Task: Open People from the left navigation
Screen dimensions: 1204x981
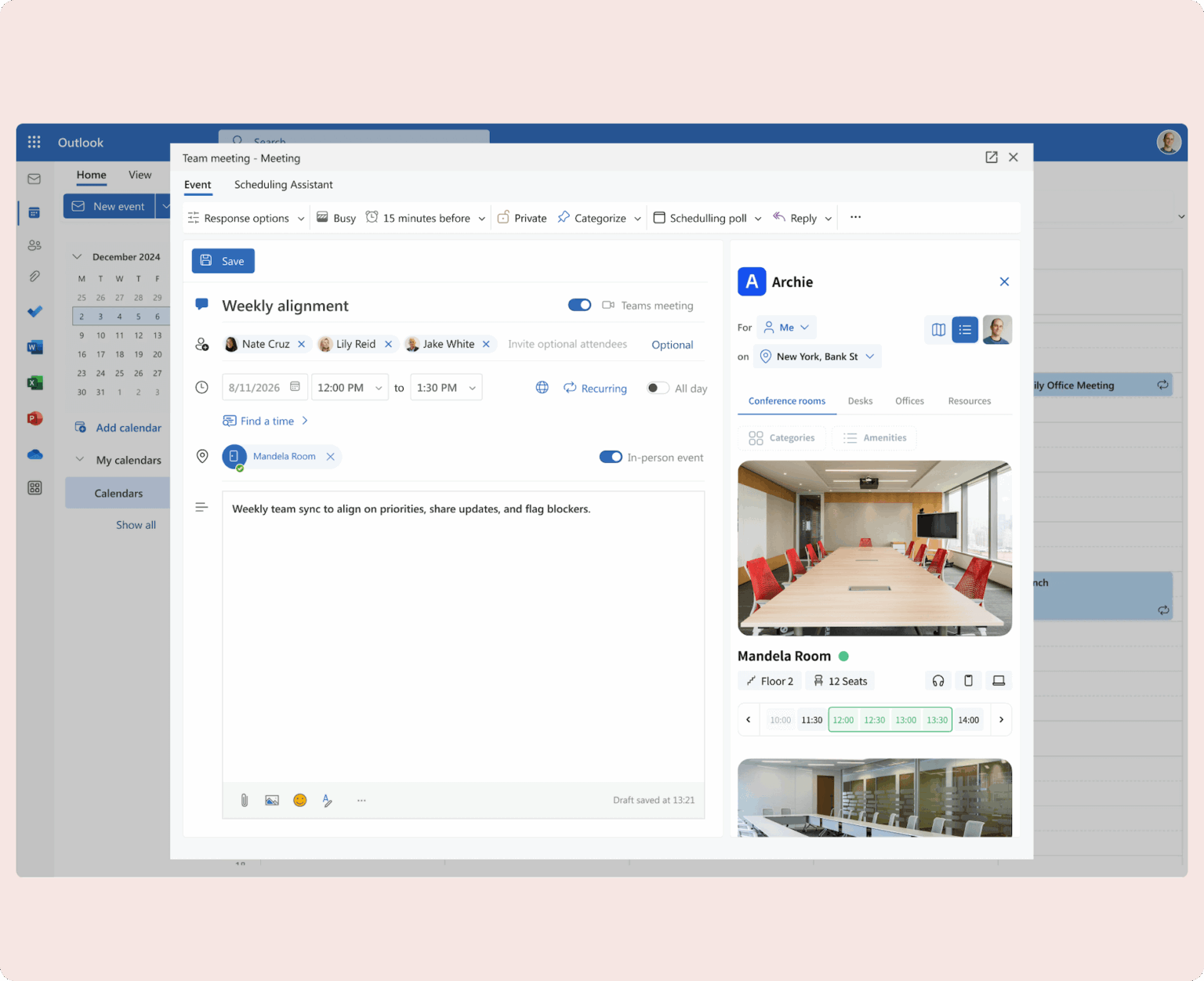Action: coord(34,244)
